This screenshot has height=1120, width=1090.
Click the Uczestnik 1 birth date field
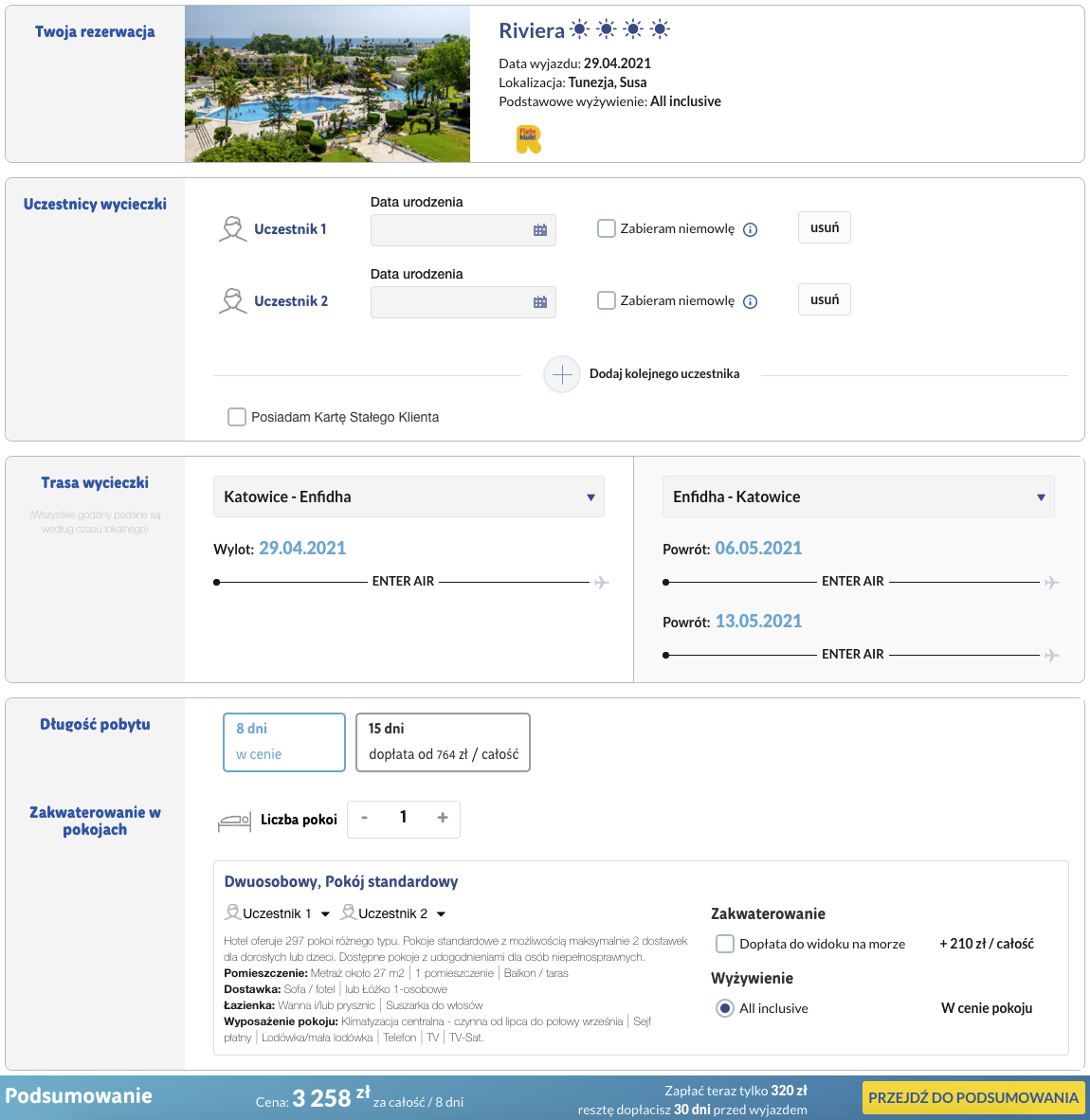(x=463, y=230)
